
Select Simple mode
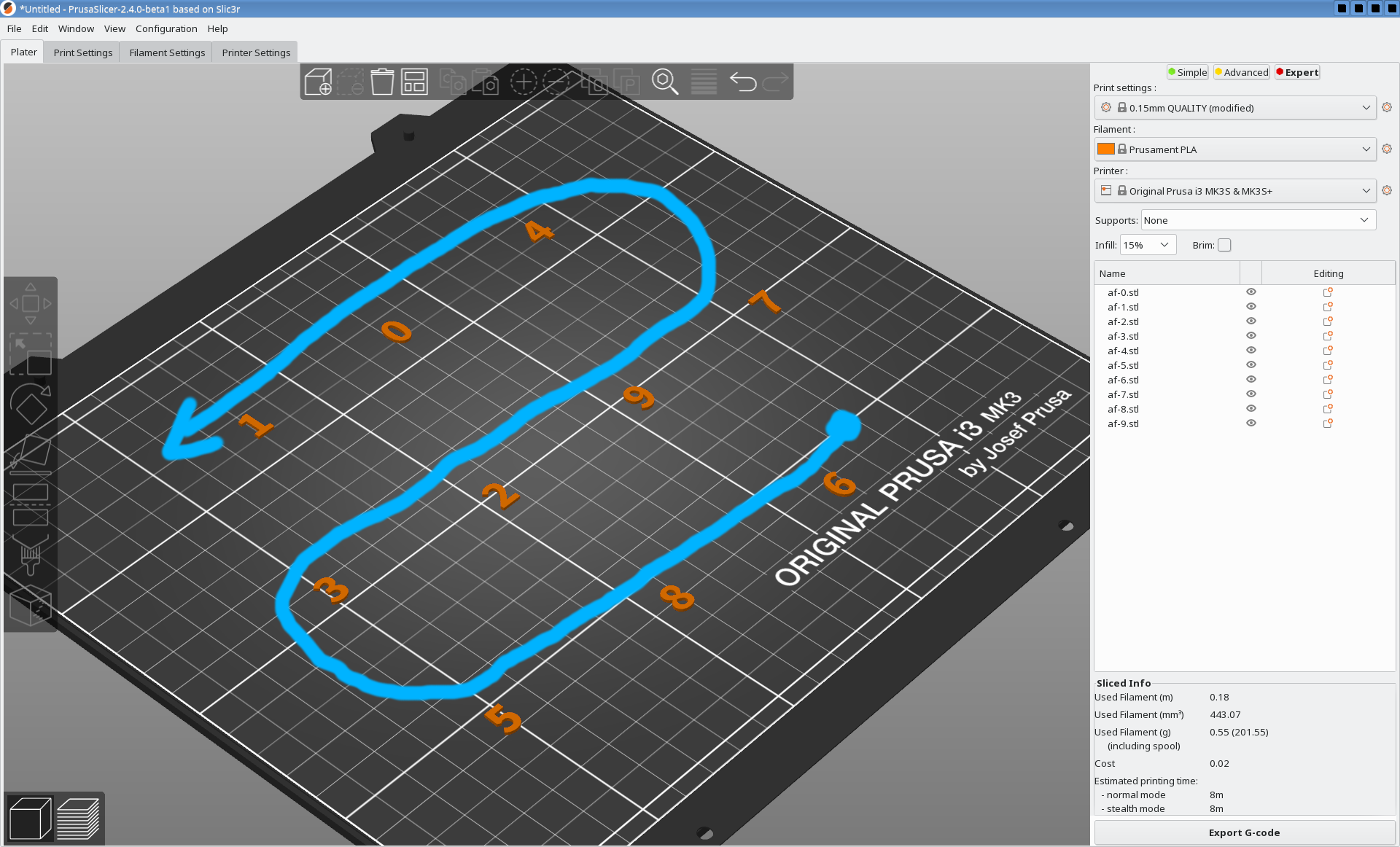[x=1187, y=72]
